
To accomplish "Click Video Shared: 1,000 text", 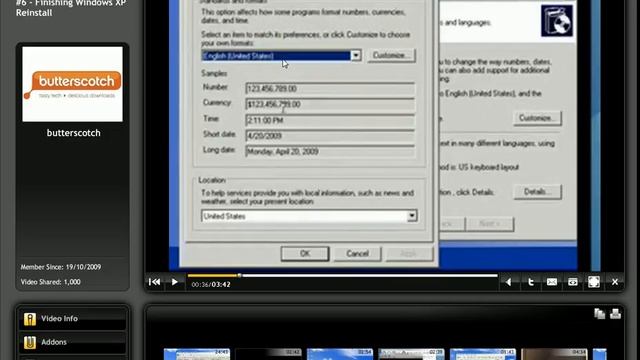I will click(x=51, y=282).
